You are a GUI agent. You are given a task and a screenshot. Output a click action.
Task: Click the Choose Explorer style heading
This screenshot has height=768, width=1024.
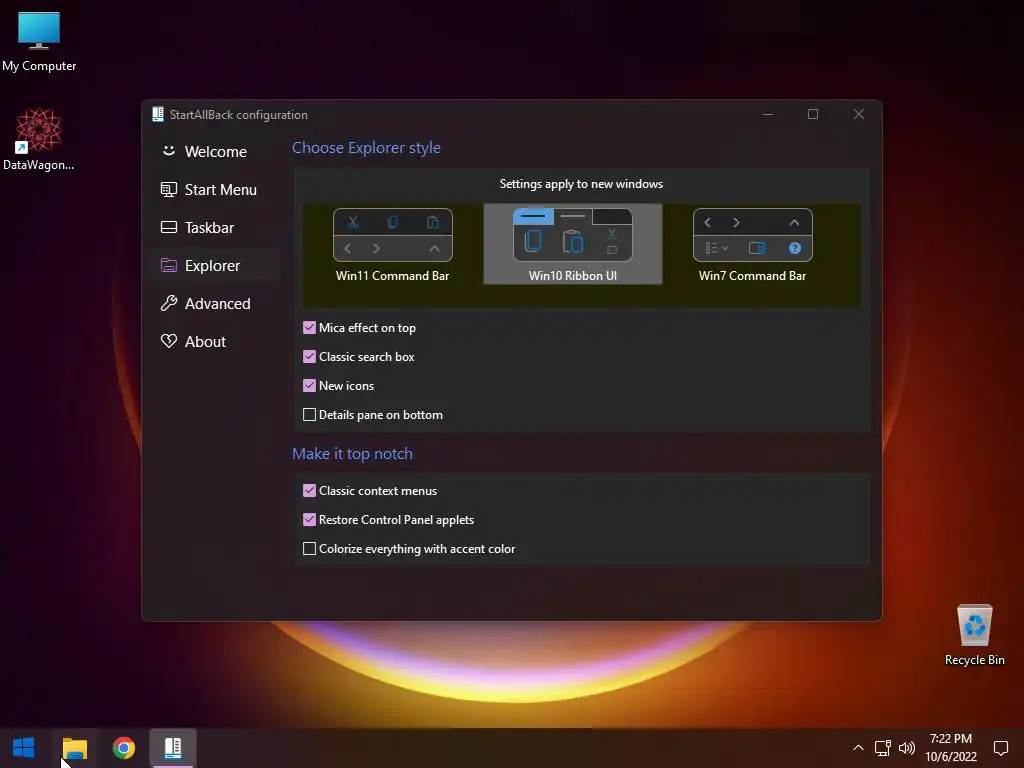366,148
